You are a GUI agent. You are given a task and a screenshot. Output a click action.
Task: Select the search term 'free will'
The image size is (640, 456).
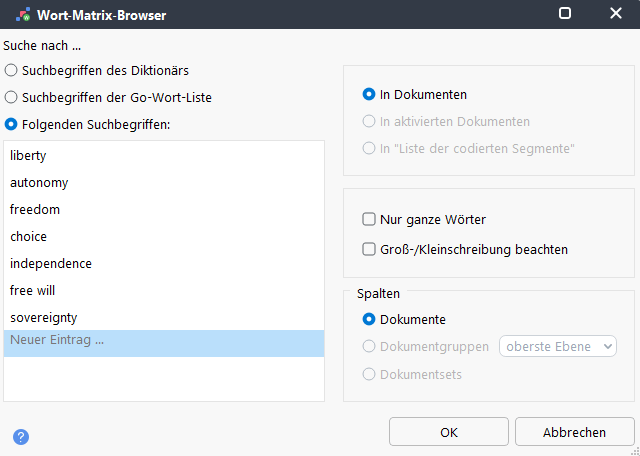tap(164, 290)
